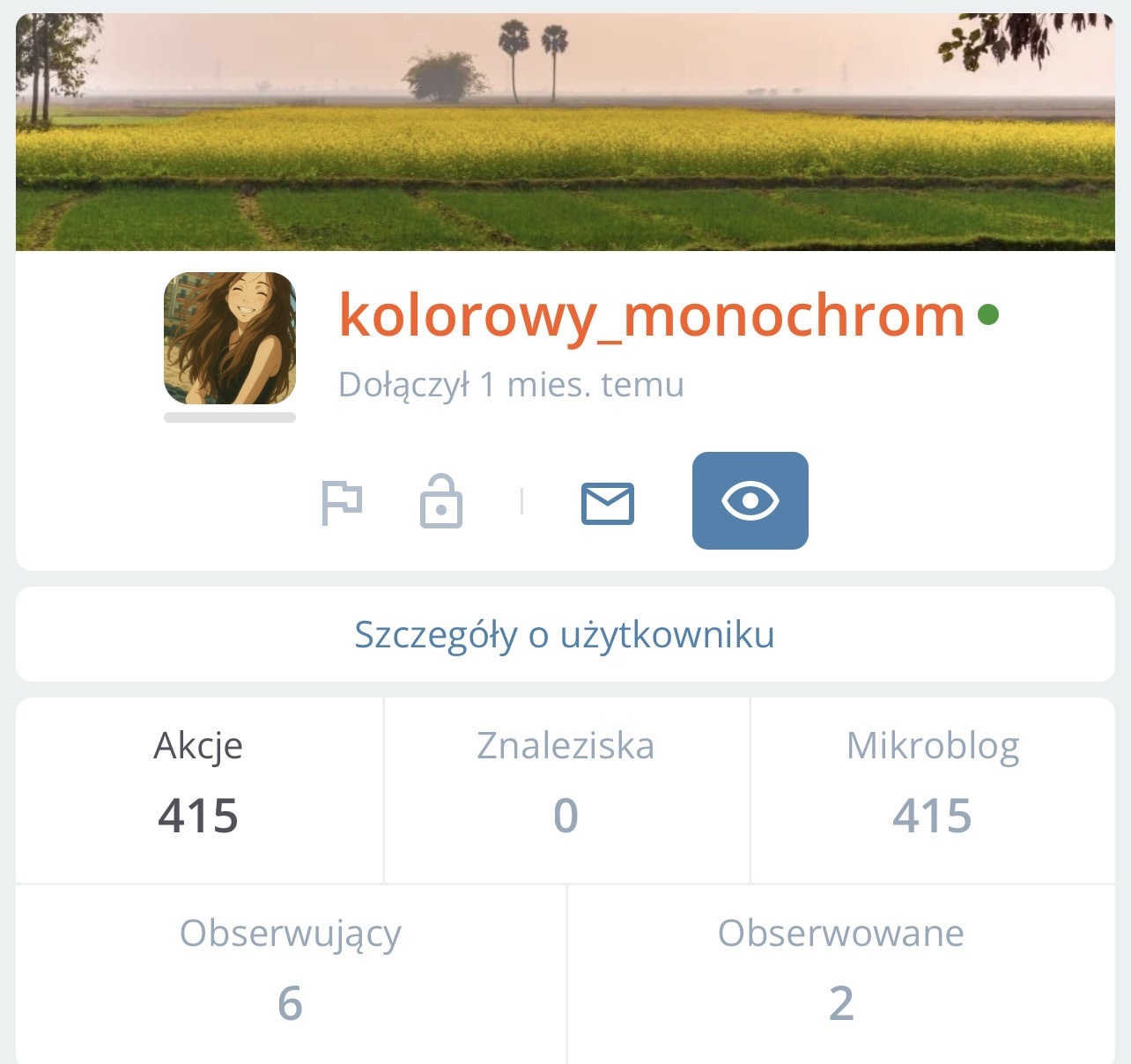Open the Mikroblog tab

[933, 790]
